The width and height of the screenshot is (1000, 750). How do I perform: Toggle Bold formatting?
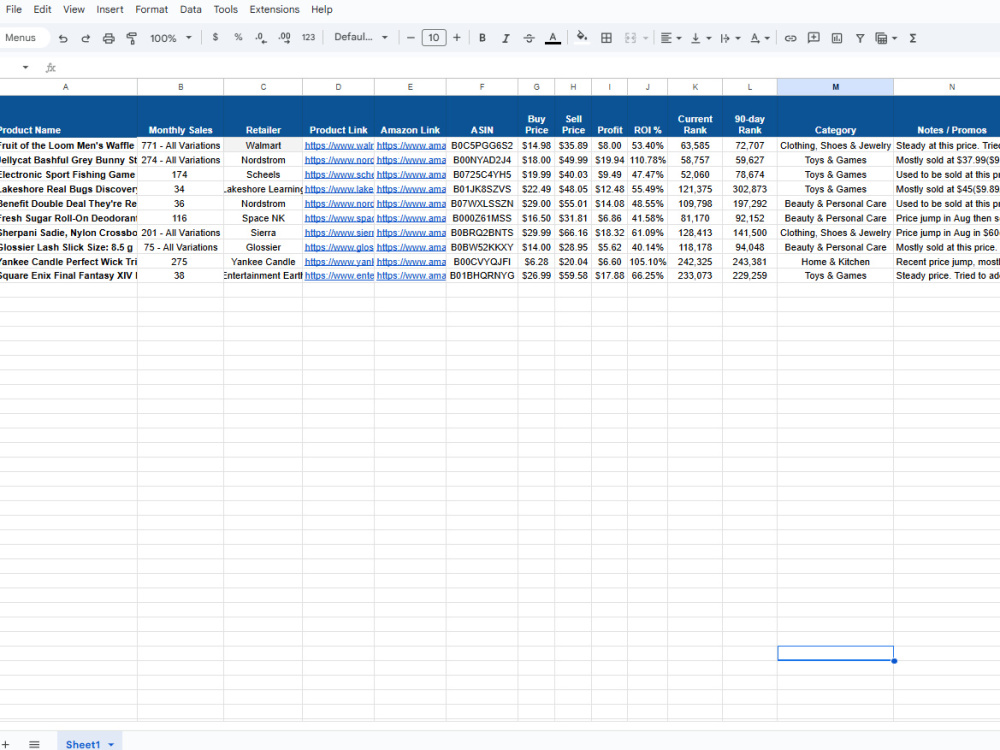pyautogui.click(x=482, y=38)
